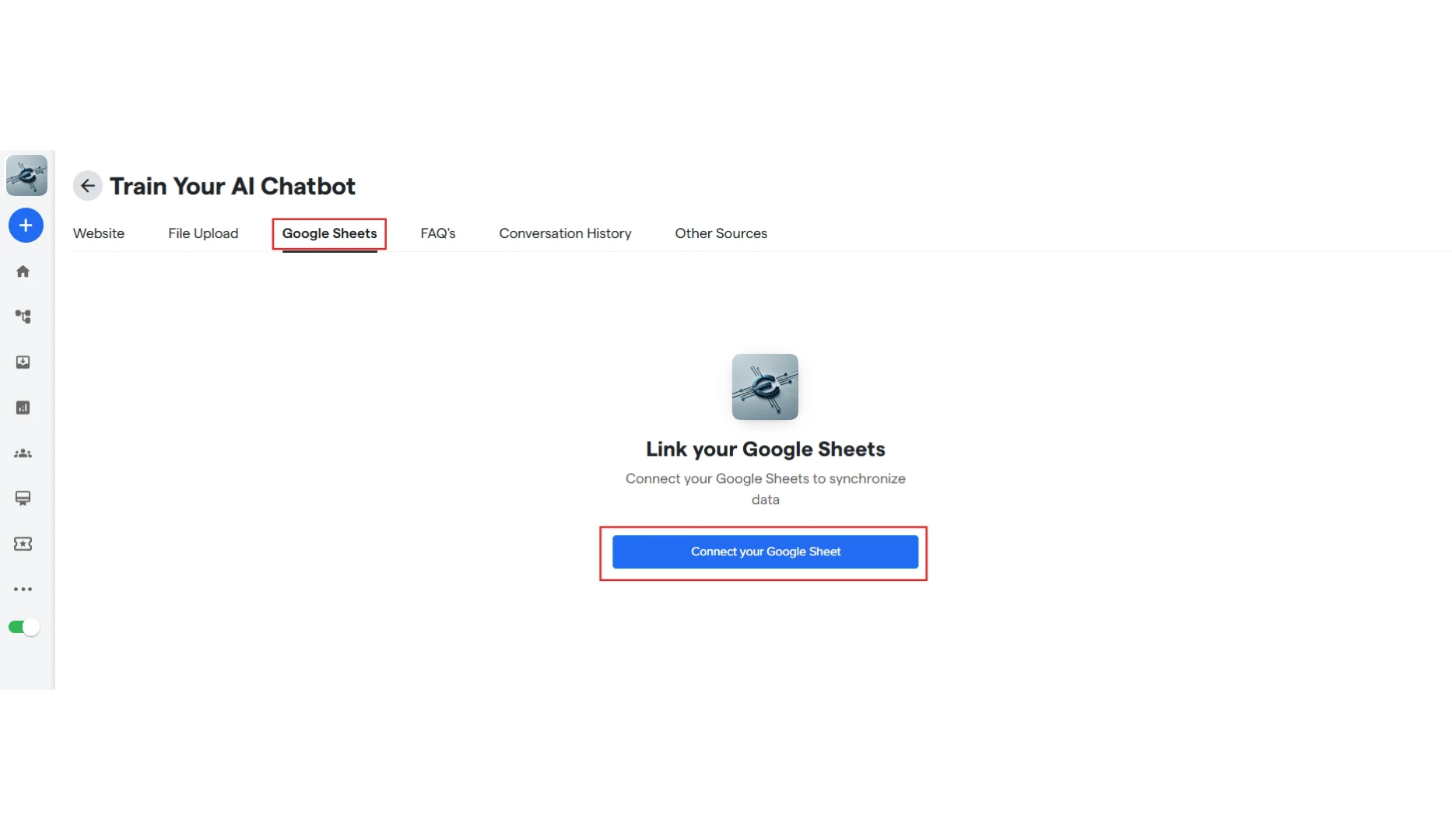This screenshot has width=1452, height=840.
Task: Click the blue plus button in sidebar
Action: point(26,226)
